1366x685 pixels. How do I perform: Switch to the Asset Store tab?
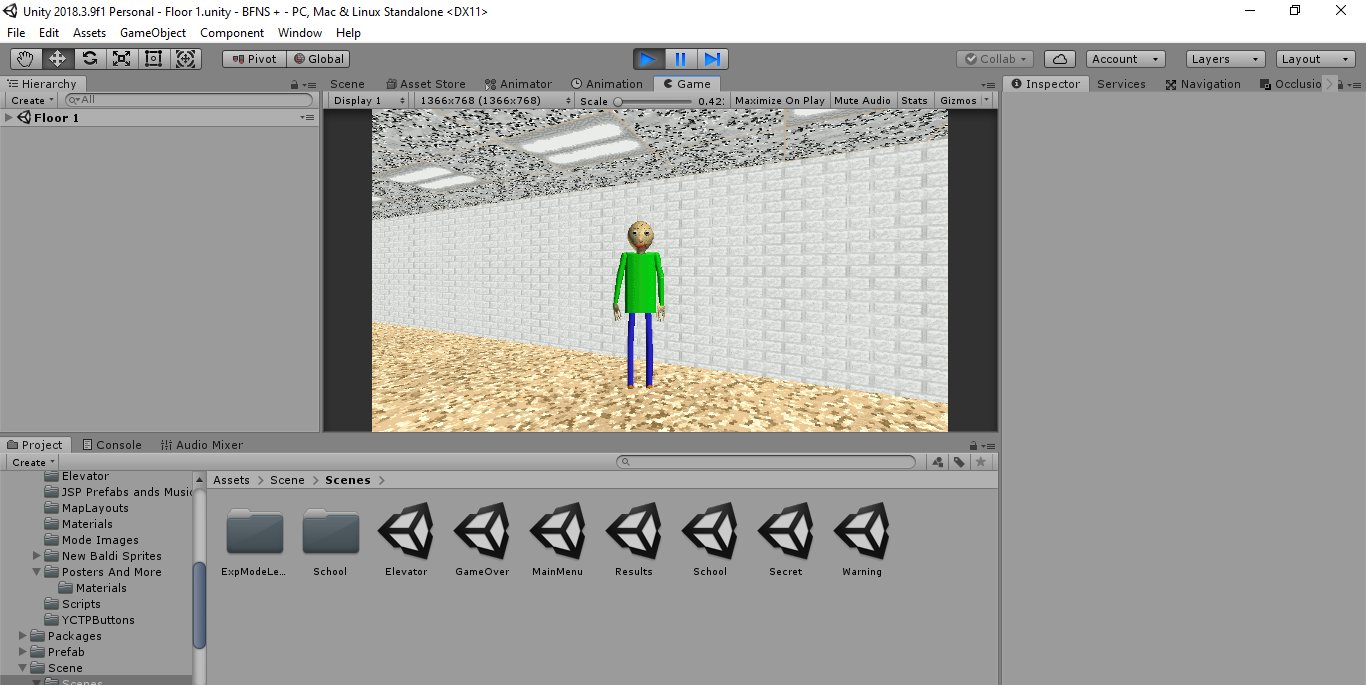(426, 84)
